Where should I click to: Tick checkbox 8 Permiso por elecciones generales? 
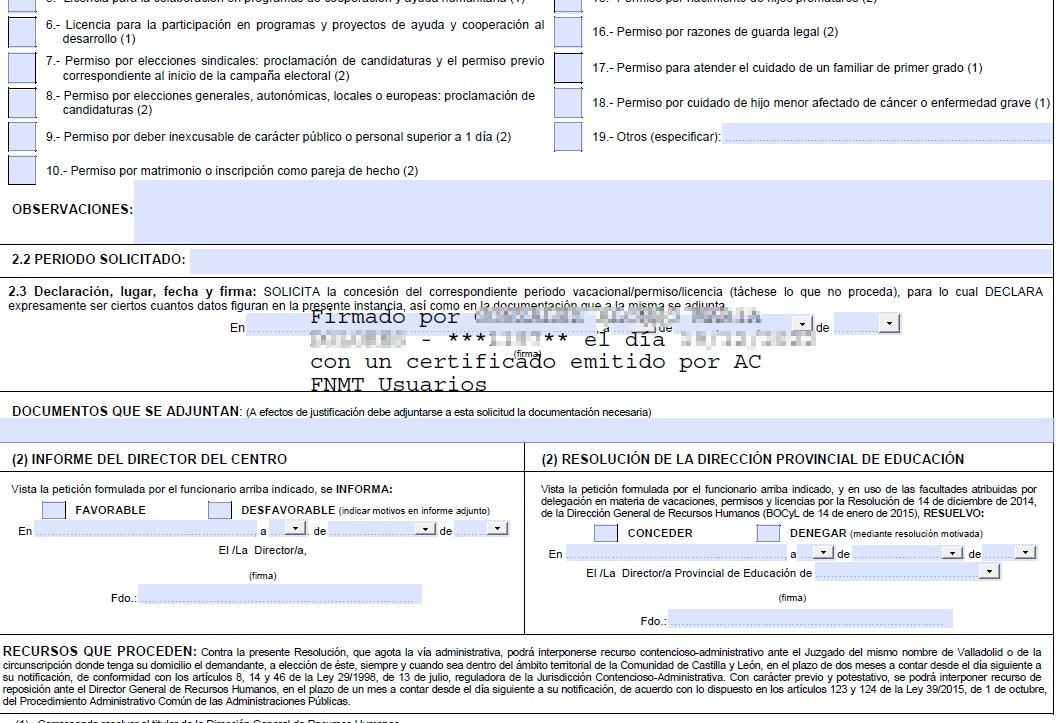pos(22,102)
